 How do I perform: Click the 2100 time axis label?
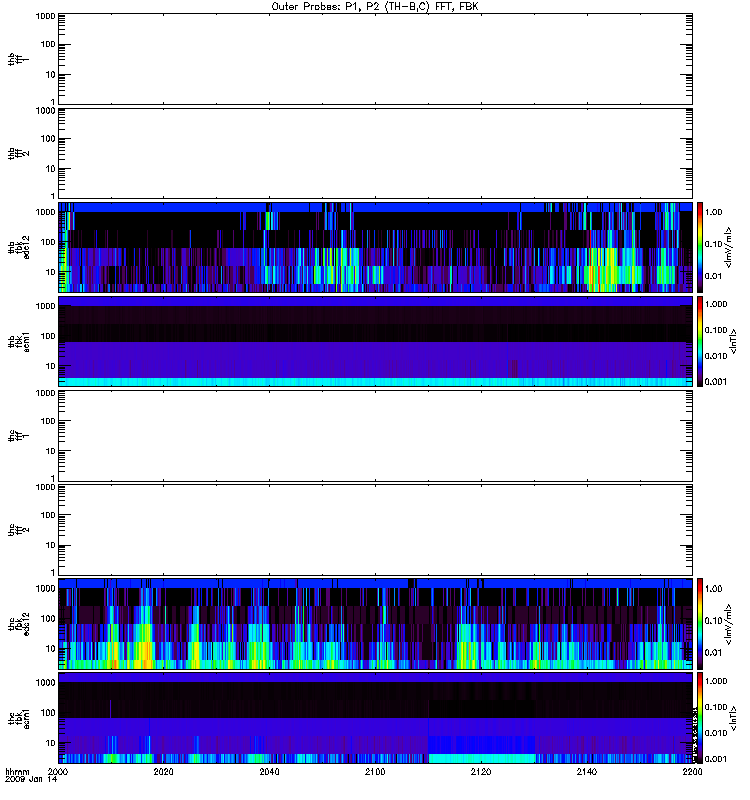click(375, 772)
